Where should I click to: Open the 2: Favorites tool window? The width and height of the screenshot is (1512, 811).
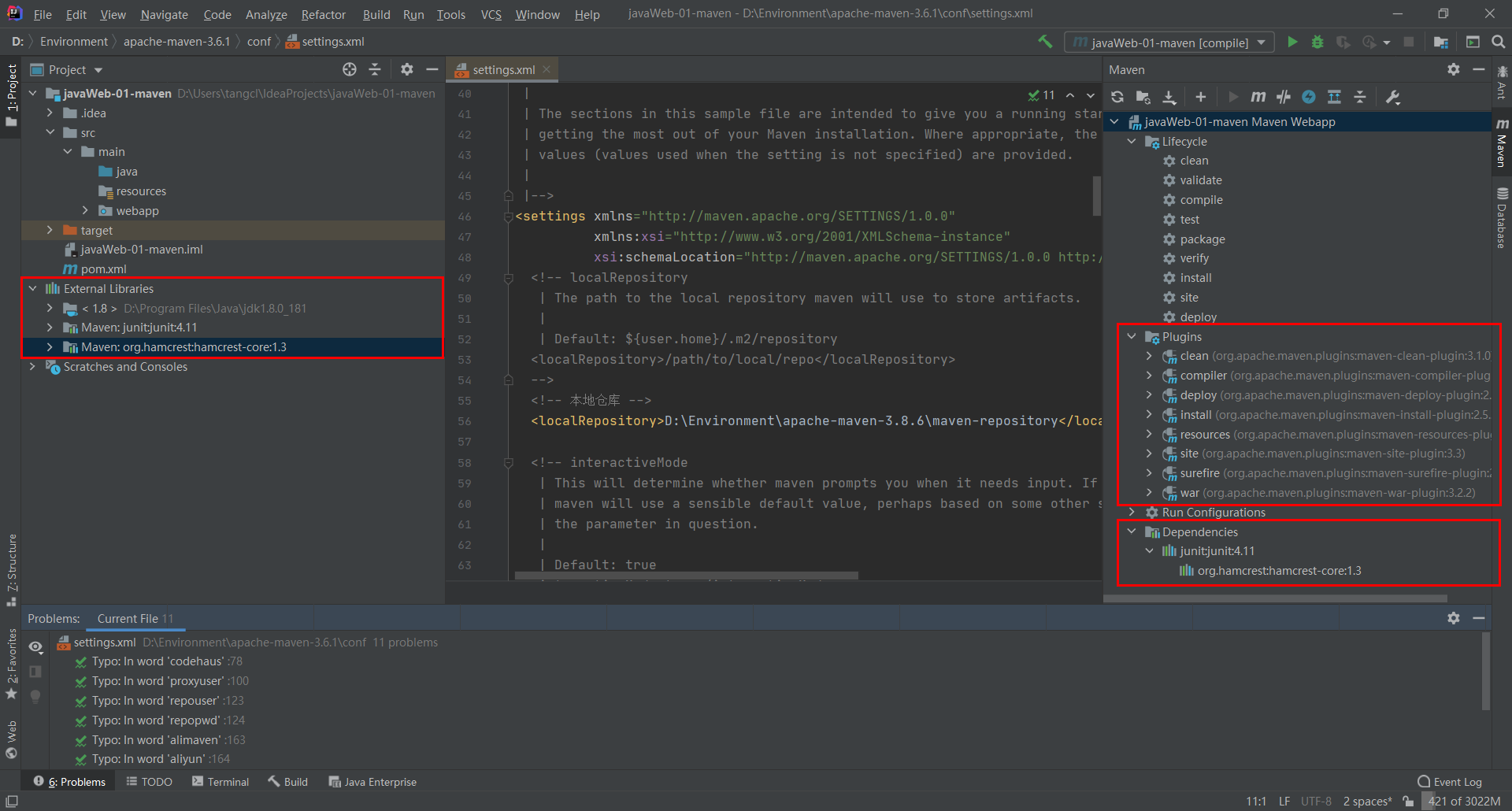point(11,664)
